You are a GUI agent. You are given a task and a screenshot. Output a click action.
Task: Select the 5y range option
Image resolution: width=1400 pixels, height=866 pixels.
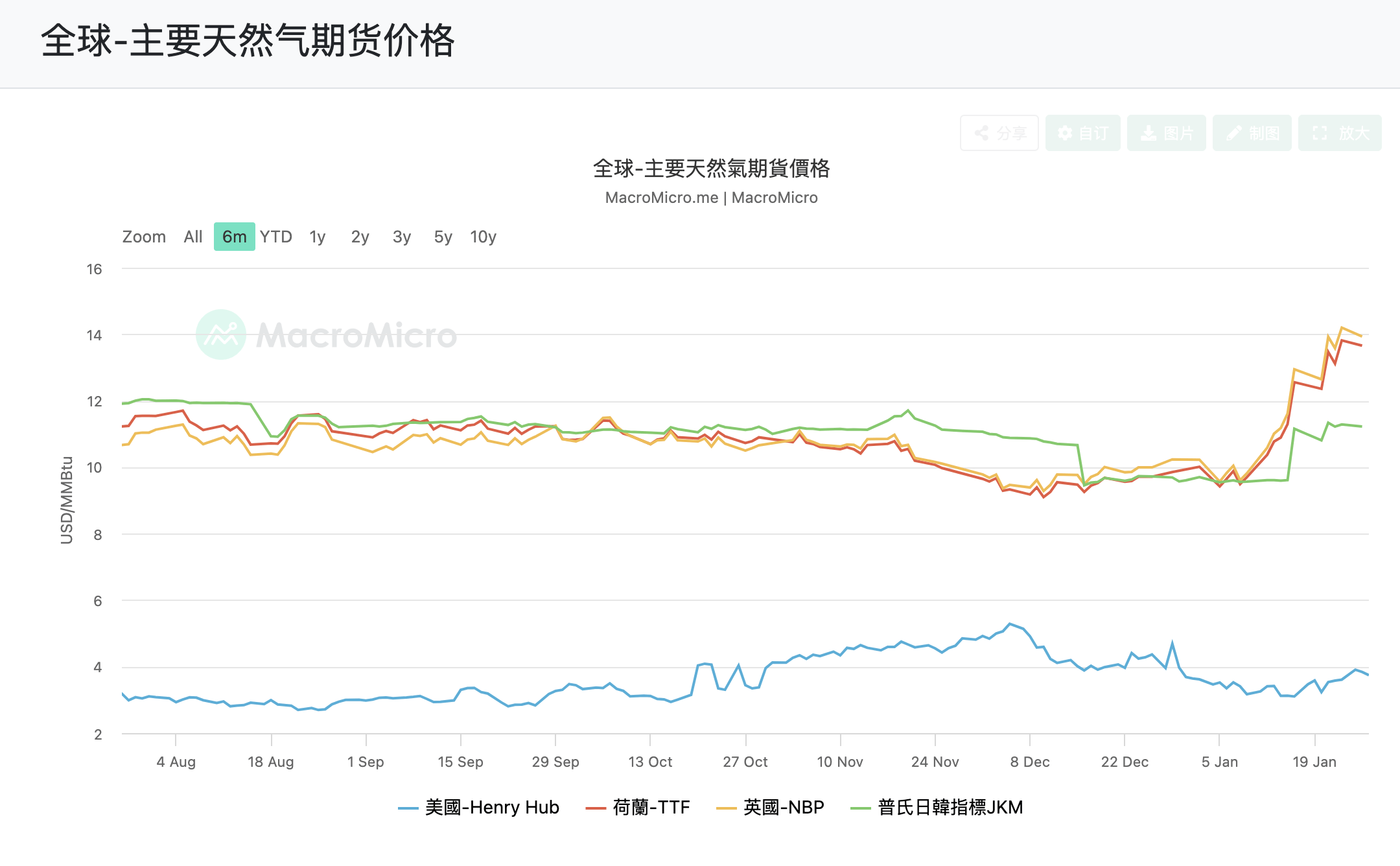pos(442,237)
